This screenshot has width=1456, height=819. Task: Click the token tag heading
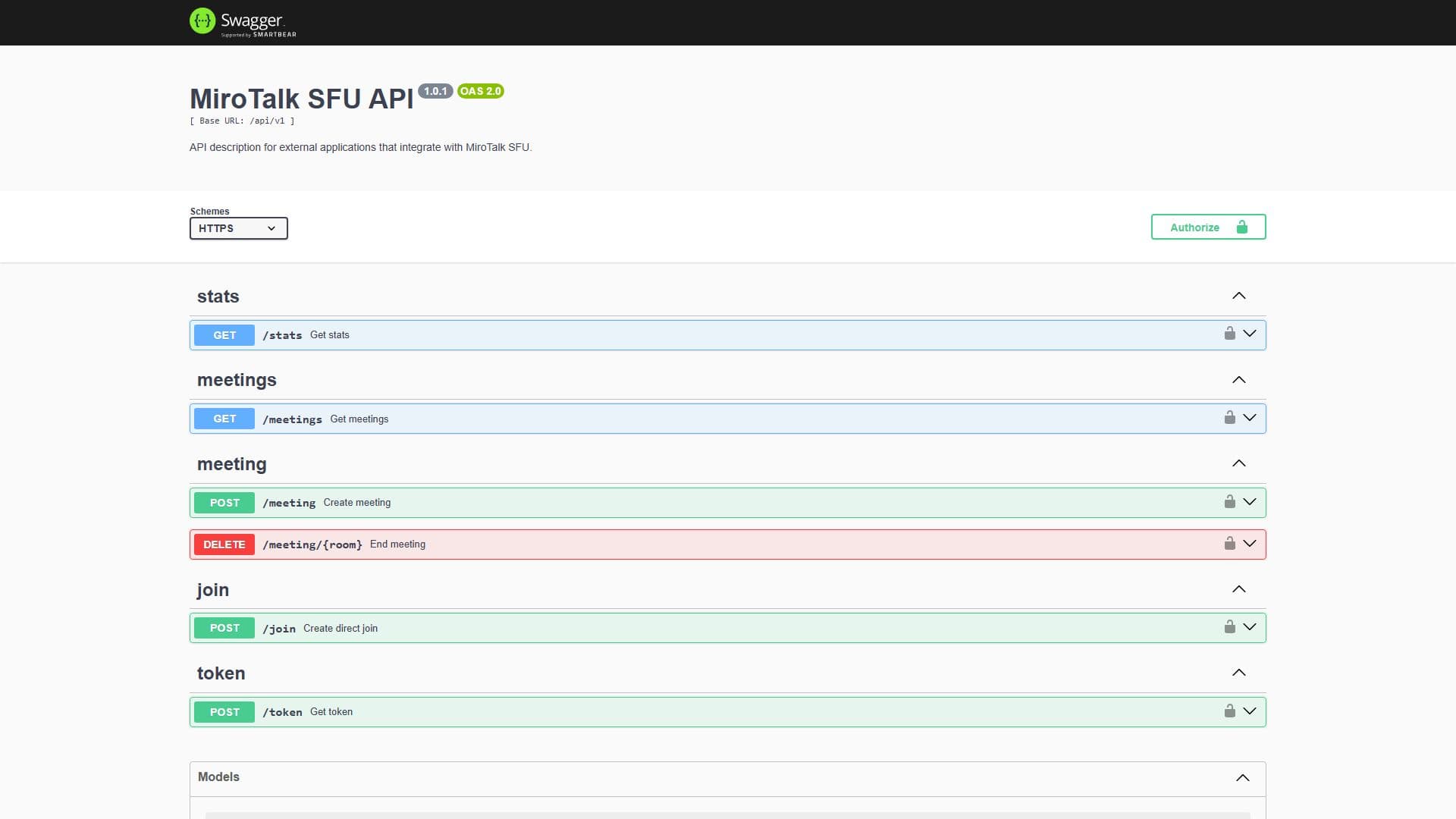point(221,673)
